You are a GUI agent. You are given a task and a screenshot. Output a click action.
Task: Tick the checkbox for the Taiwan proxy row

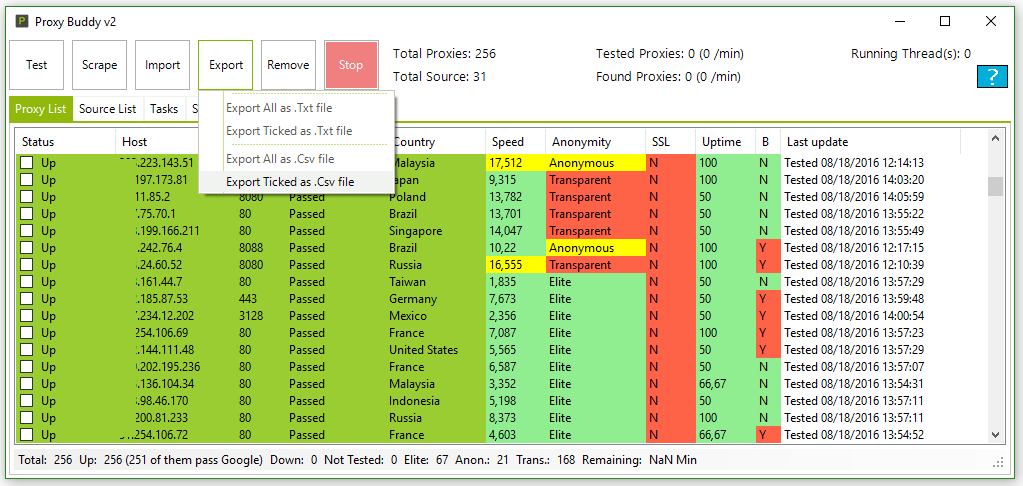point(27,282)
